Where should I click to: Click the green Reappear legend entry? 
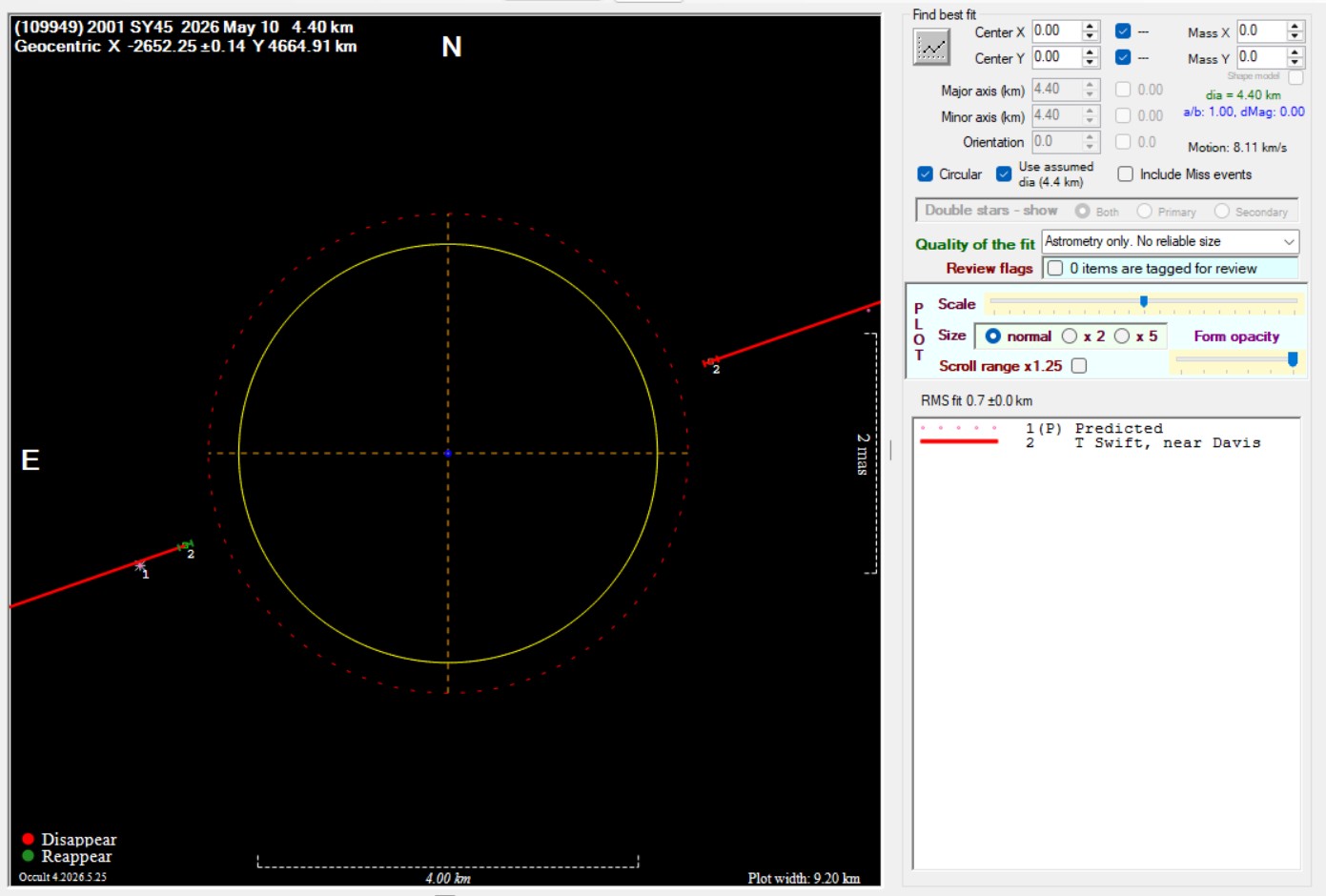(x=67, y=856)
